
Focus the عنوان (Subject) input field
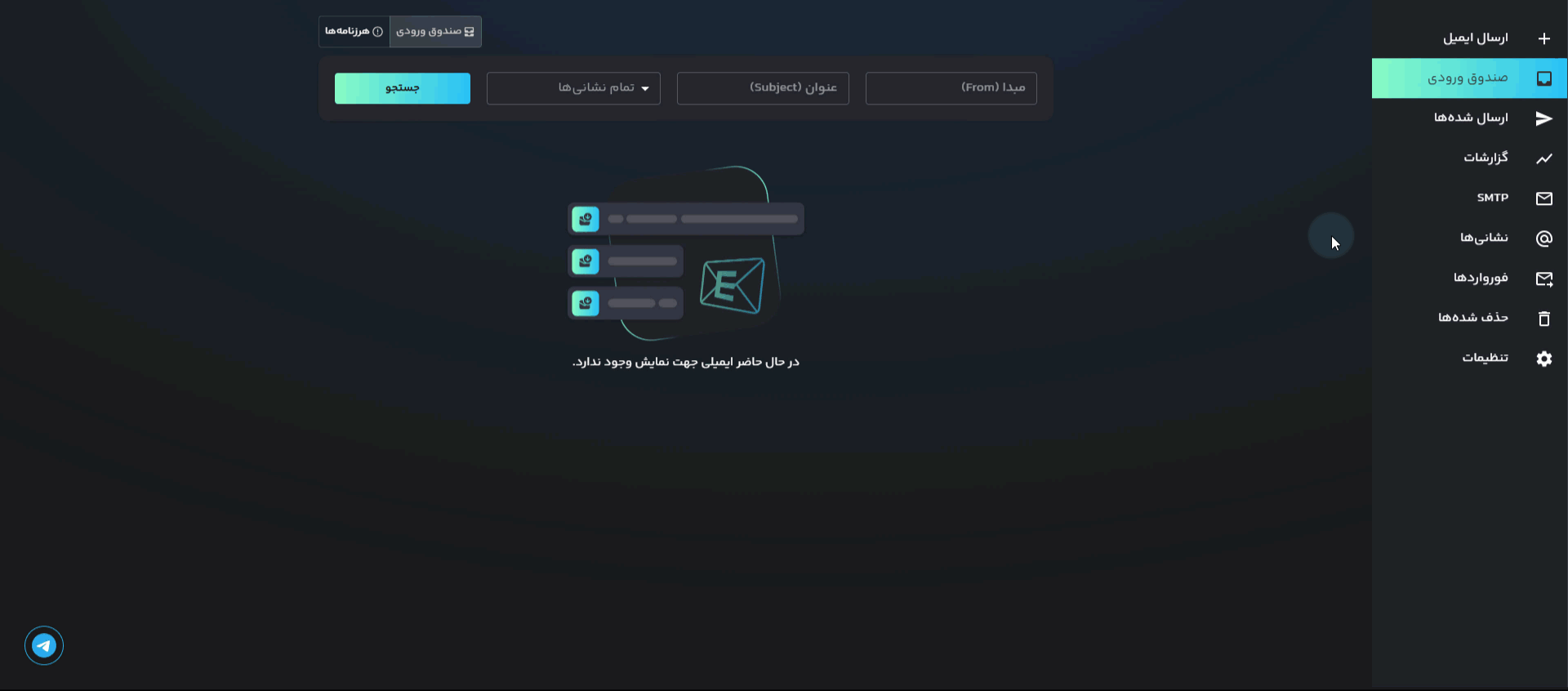click(x=763, y=88)
